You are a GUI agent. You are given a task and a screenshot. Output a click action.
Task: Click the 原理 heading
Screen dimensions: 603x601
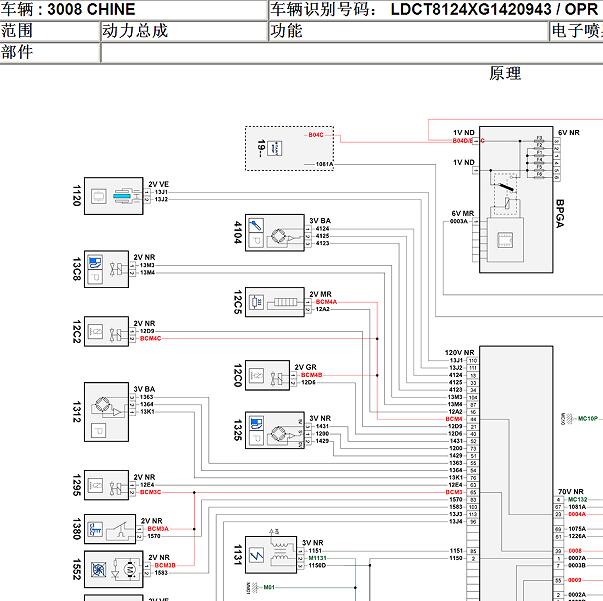tap(505, 73)
